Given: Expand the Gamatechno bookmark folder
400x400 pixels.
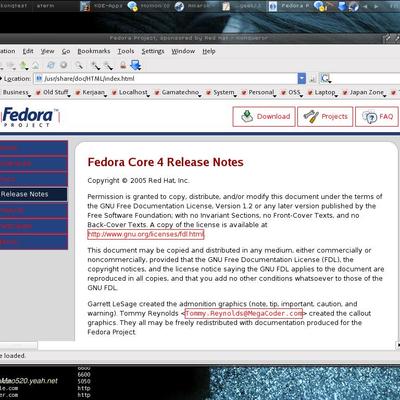Looking at the screenshot, I should click(x=177, y=92).
